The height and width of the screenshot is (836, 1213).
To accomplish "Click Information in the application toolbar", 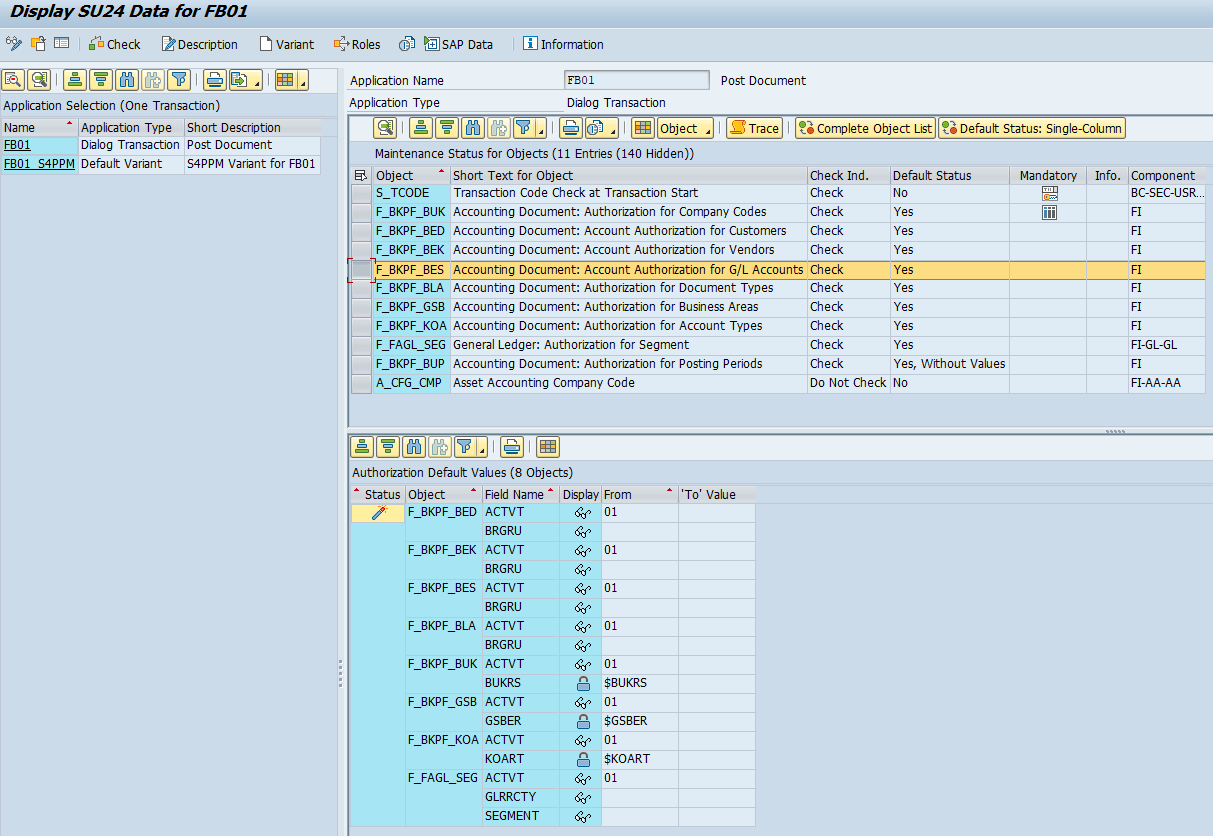I will click(x=563, y=44).
